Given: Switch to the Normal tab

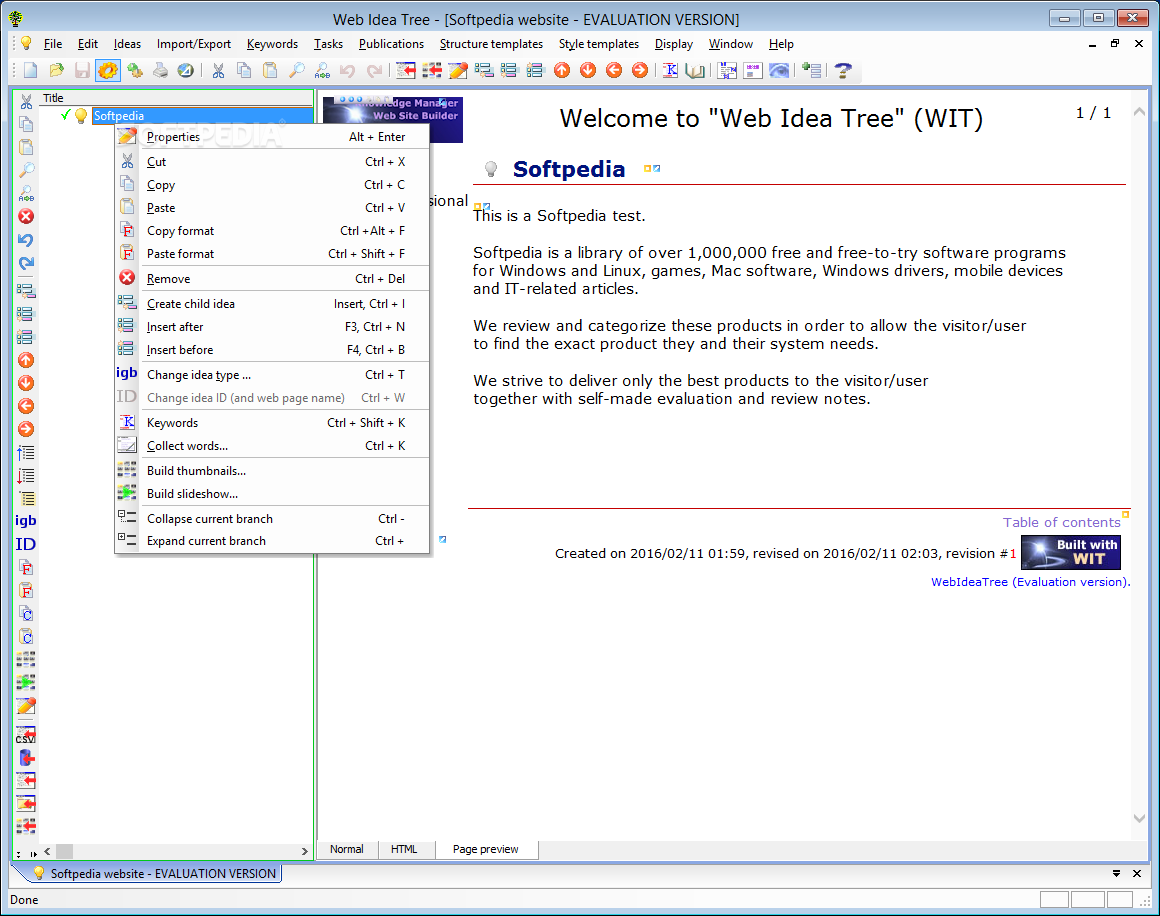Looking at the screenshot, I should (x=347, y=849).
